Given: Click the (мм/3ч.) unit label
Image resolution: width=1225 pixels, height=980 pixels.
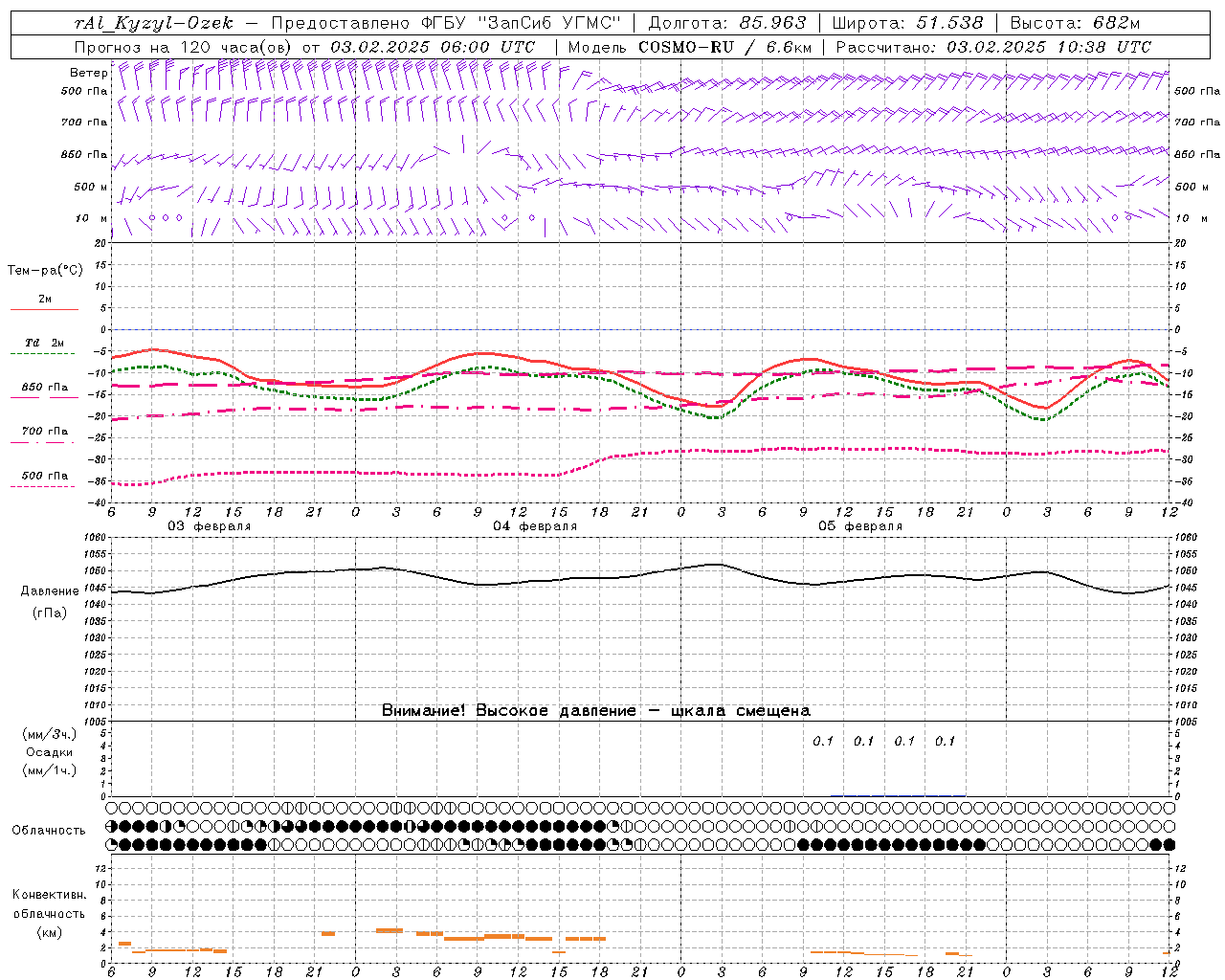Looking at the screenshot, I should pyautogui.click(x=50, y=734).
